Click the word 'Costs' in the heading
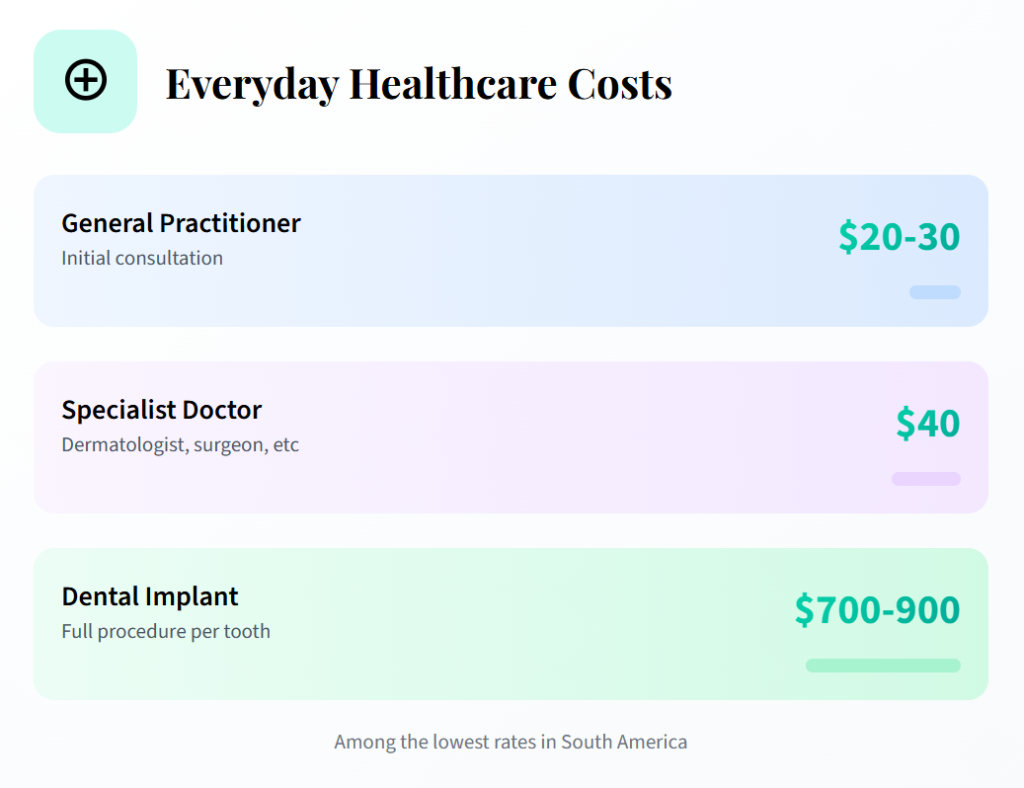Image resolution: width=1024 pixels, height=788 pixels. (x=620, y=84)
